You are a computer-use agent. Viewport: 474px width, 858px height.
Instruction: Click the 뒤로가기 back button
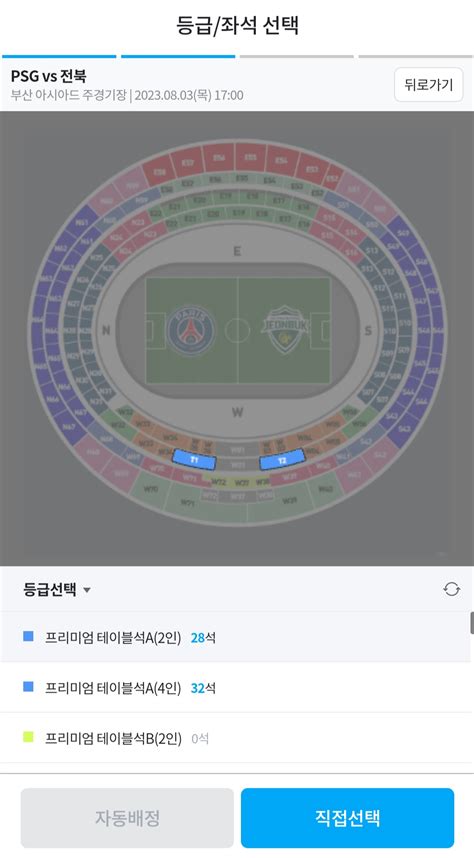429,84
